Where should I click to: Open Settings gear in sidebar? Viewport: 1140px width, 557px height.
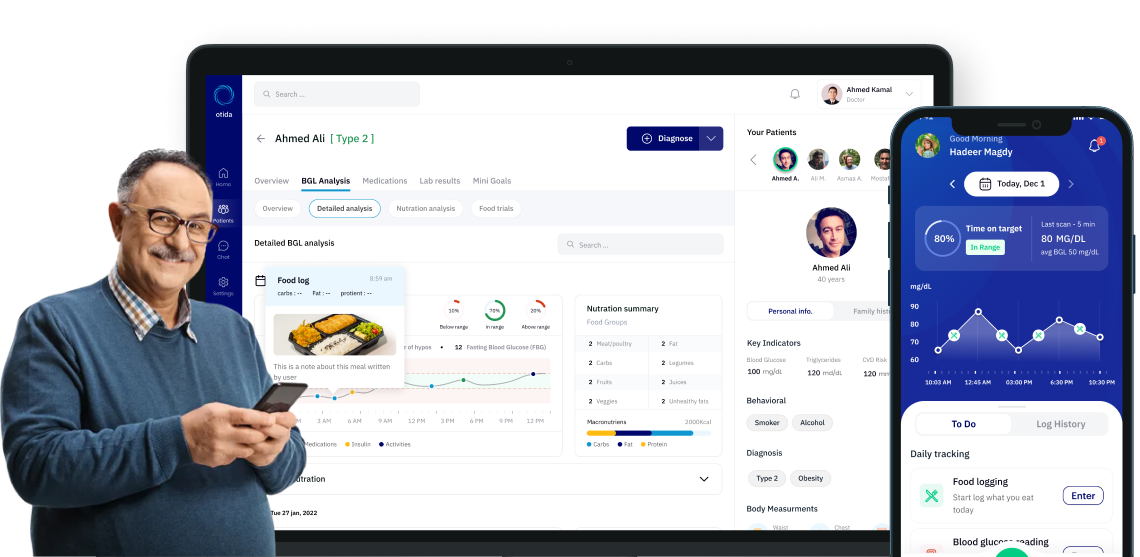tap(223, 286)
